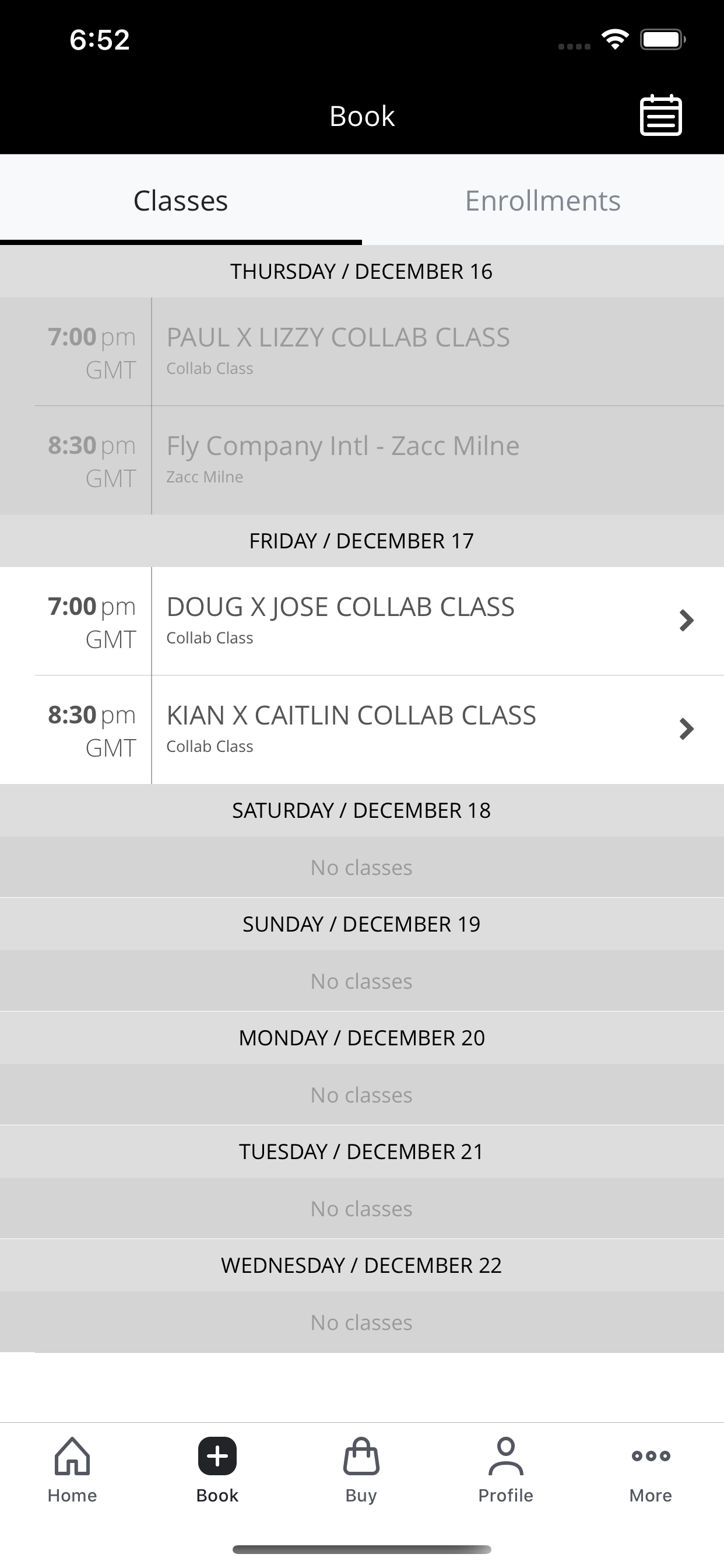Image resolution: width=724 pixels, height=1568 pixels.
Task: Open DOUG X JOSE COLLAB CLASS
Action: (362, 621)
